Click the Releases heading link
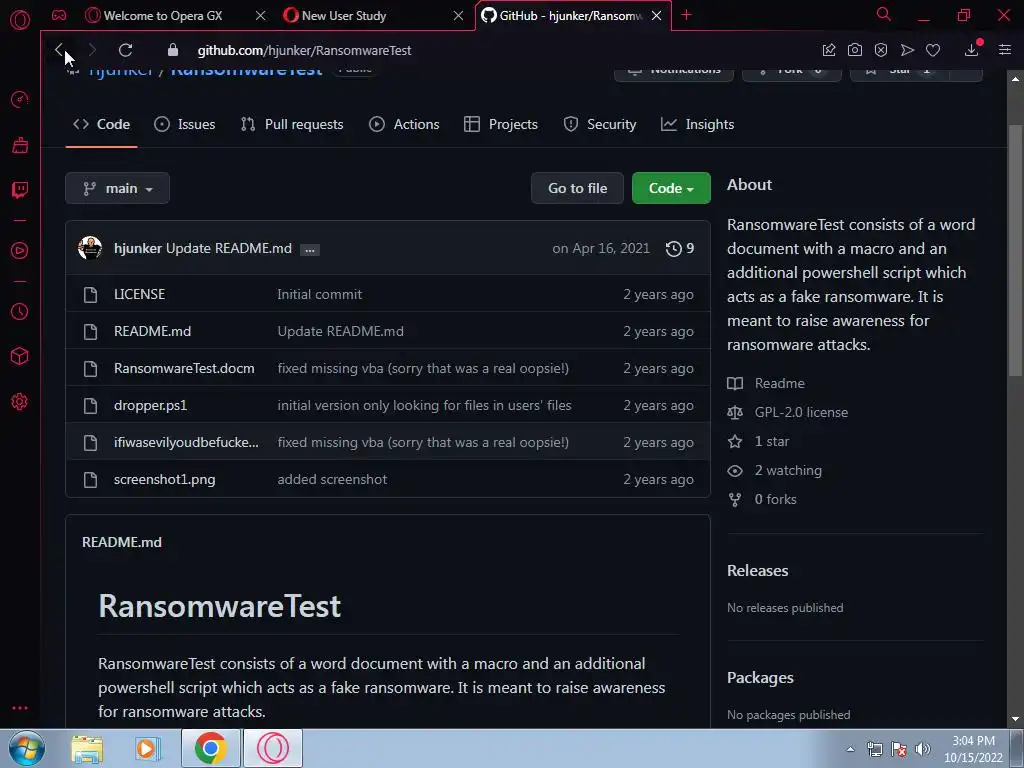 click(x=758, y=571)
